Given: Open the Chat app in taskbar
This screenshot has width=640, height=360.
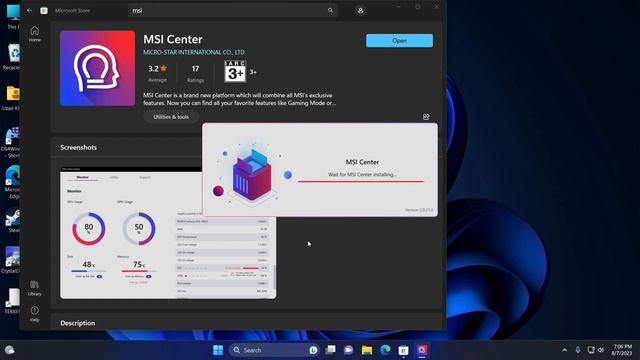Looking at the screenshot, I should point(348,350).
